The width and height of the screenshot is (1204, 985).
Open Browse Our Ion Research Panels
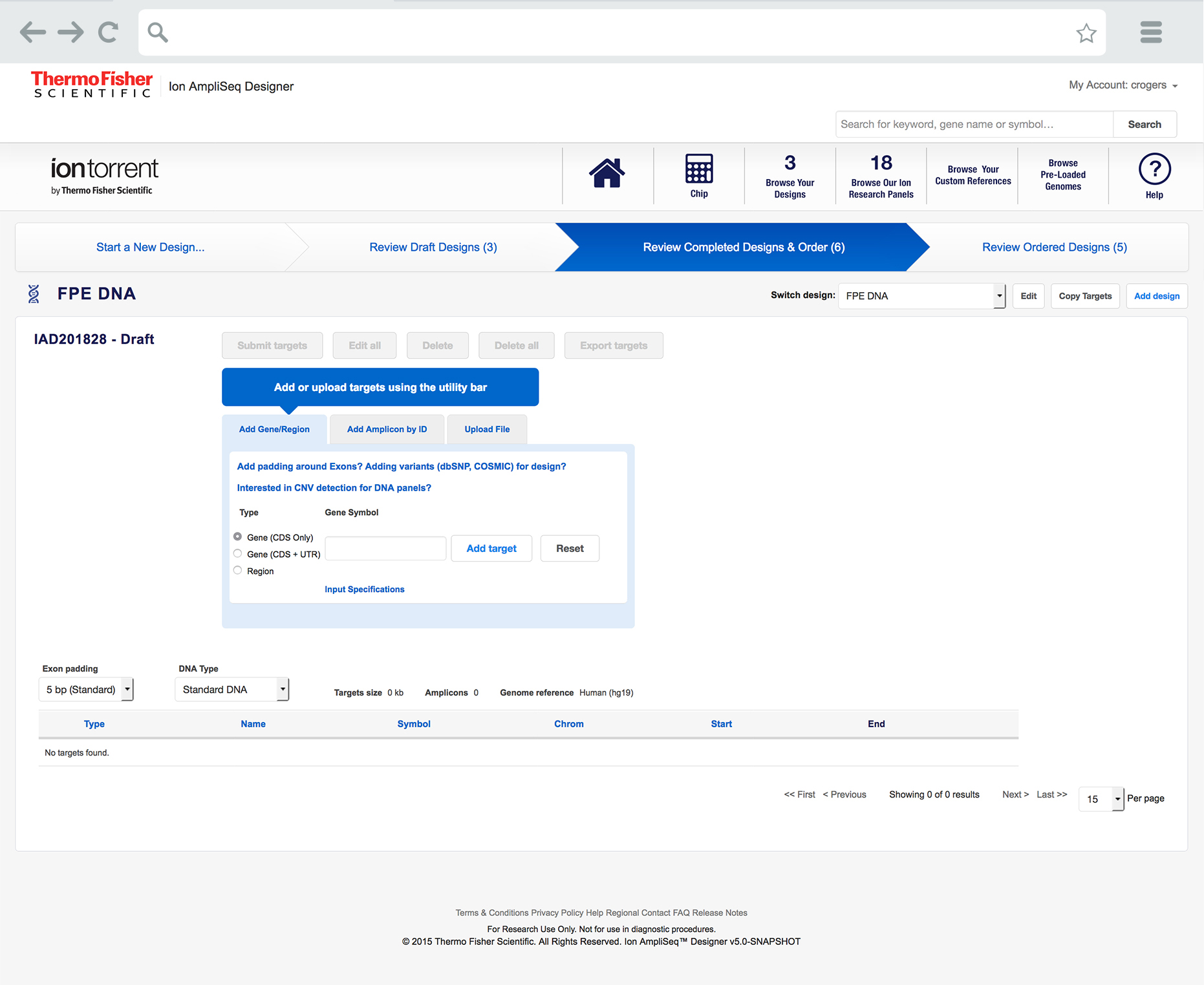coord(881,176)
